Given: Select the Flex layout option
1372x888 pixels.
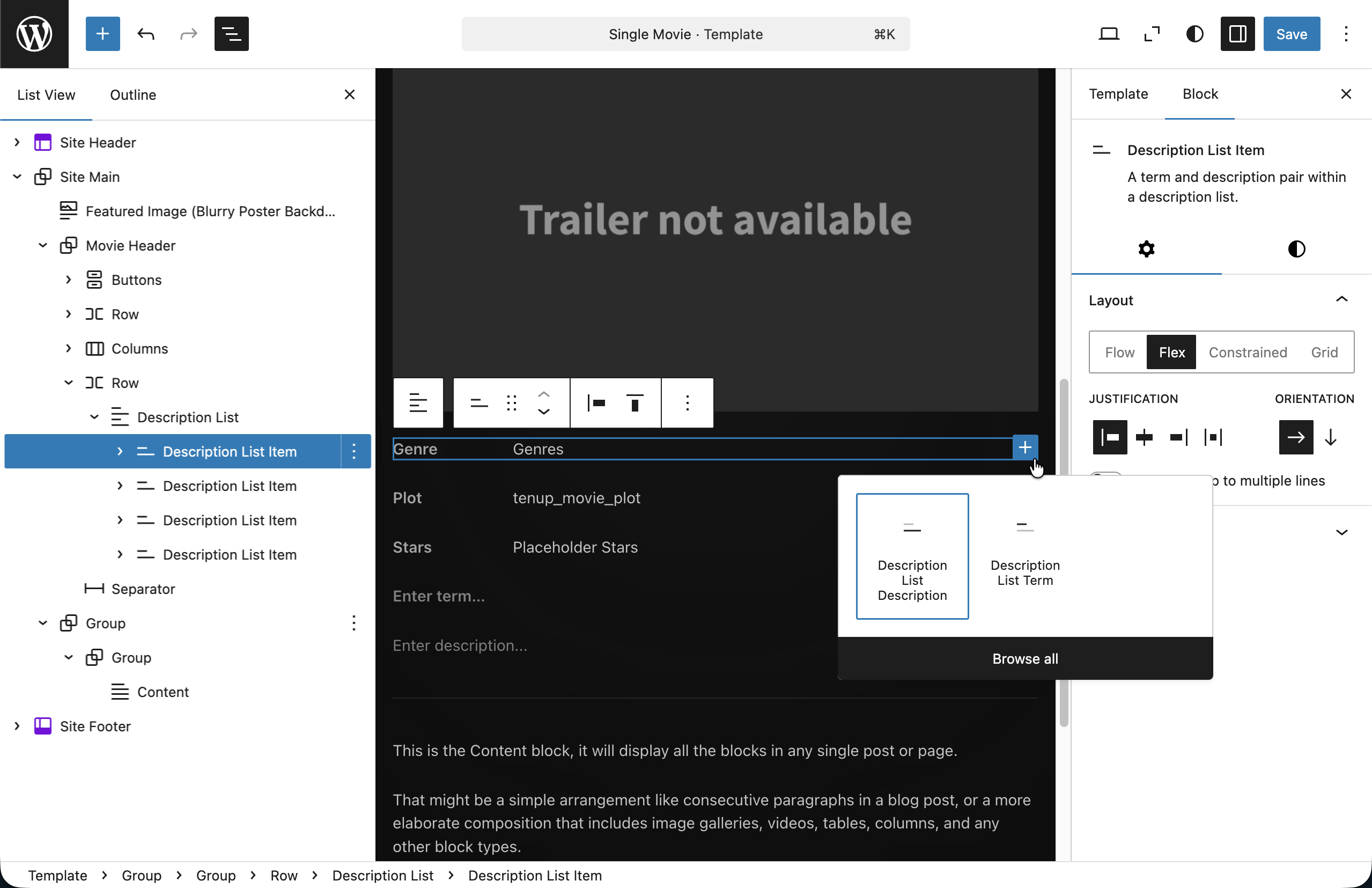Looking at the screenshot, I should [1171, 353].
